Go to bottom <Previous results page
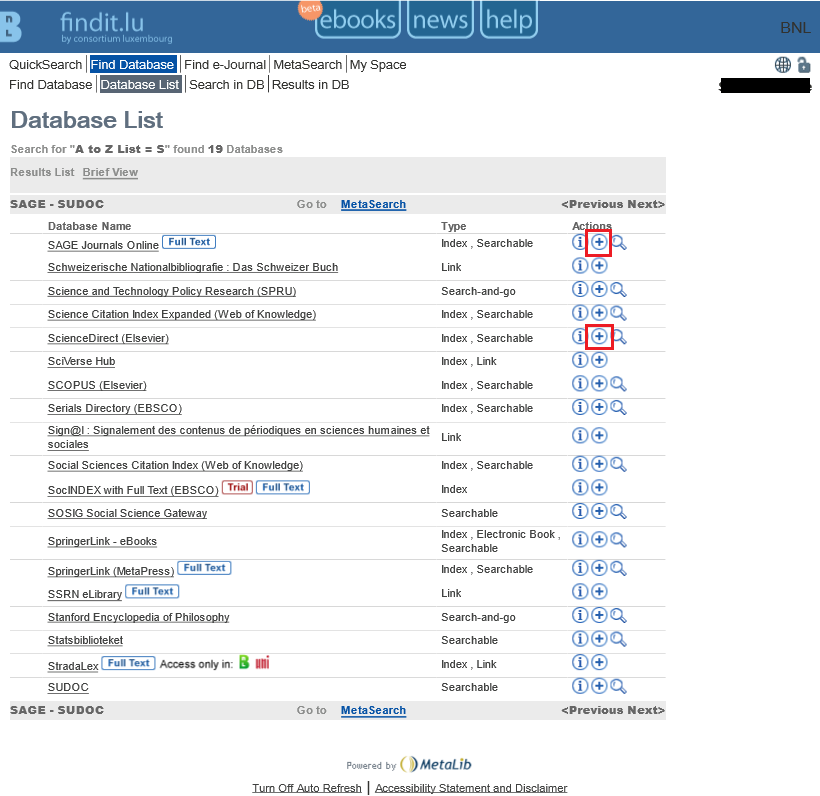Screen dimensions: 820x796 pos(593,710)
